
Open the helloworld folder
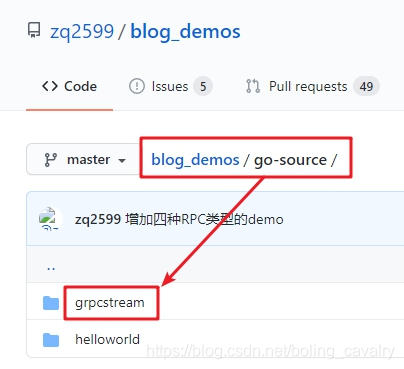107,339
